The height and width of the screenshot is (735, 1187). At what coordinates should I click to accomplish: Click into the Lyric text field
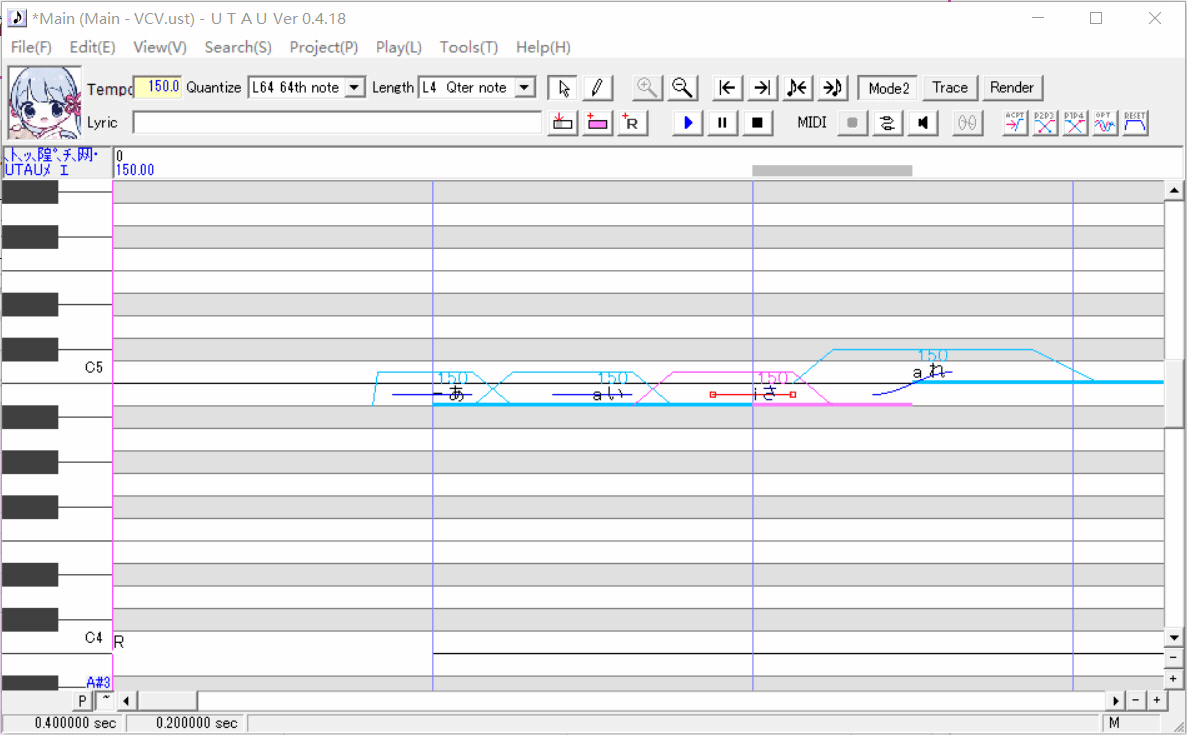point(336,123)
